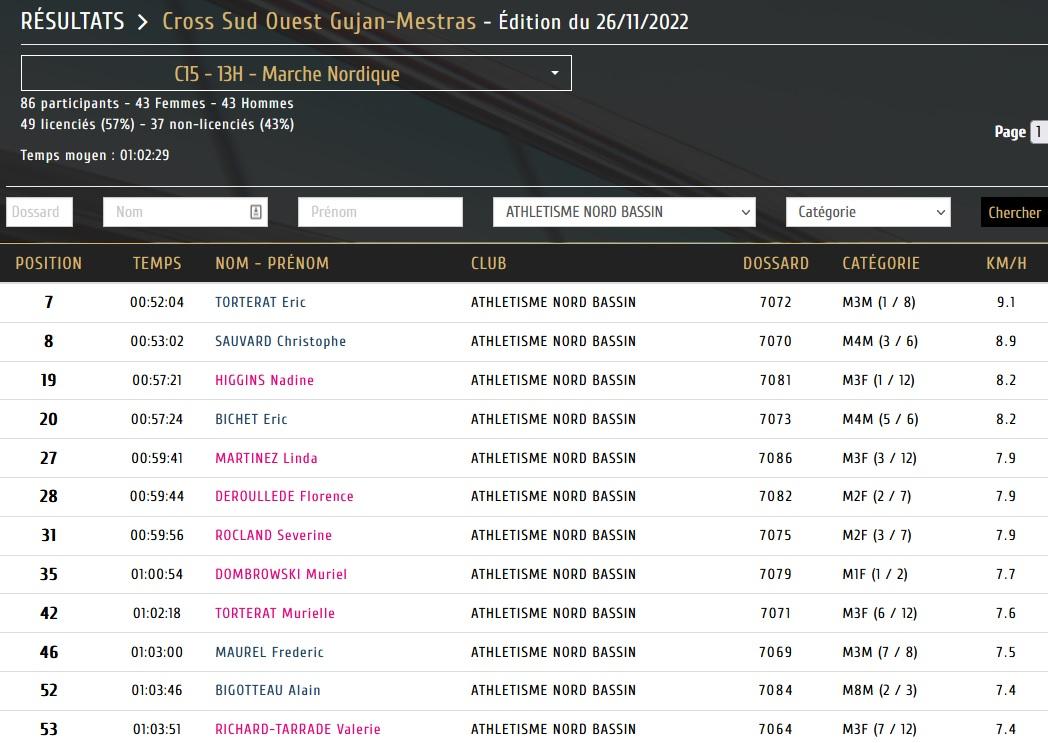This screenshot has height=743, width=1048.
Task: Click club cell in BICHET Eric row
Action: (553, 419)
